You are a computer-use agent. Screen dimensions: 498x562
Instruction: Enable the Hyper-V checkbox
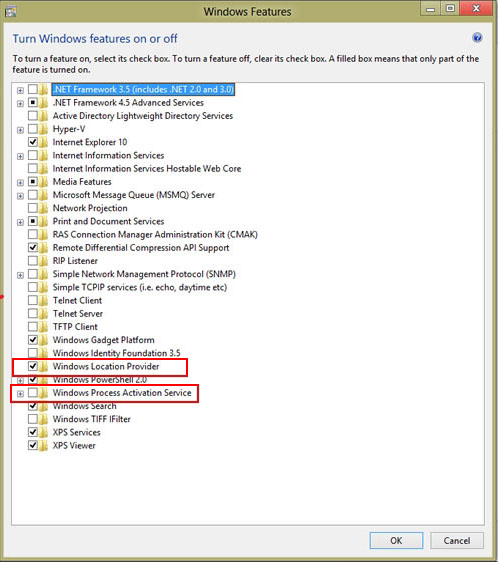pos(33,129)
